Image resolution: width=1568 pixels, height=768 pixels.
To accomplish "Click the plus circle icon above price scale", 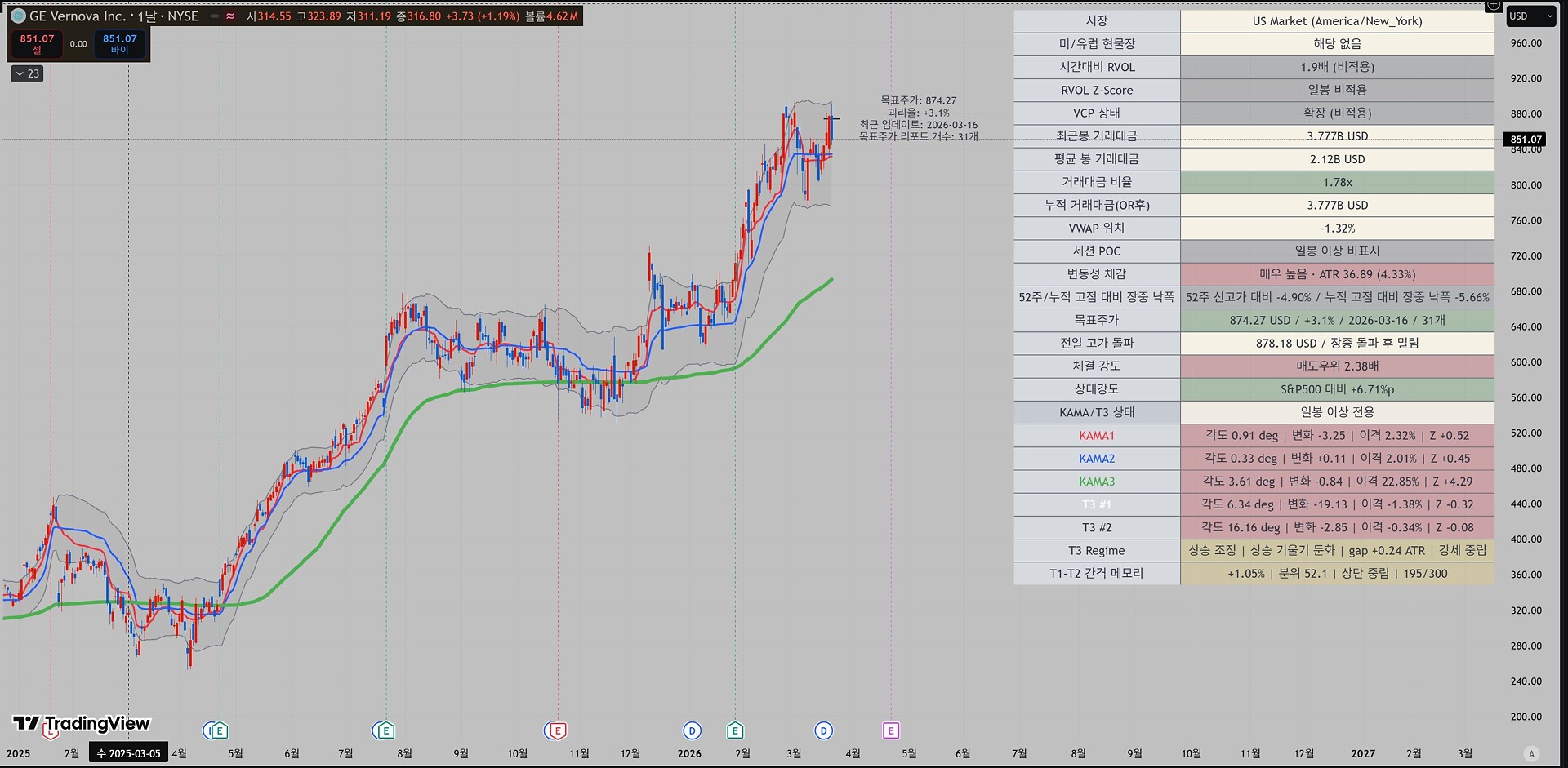I will click(x=1493, y=5).
